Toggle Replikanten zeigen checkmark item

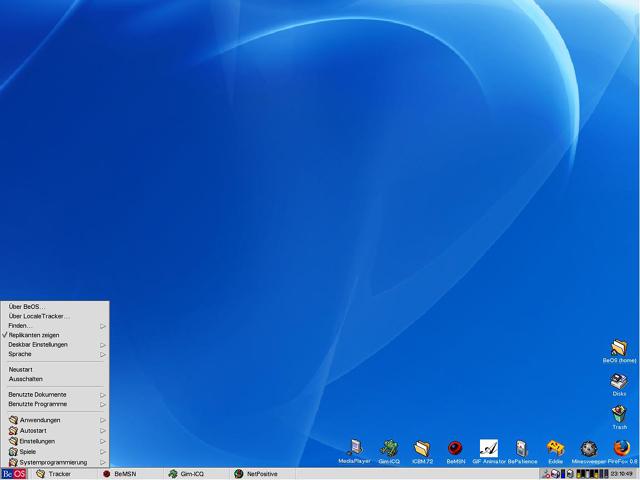[55, 335]
